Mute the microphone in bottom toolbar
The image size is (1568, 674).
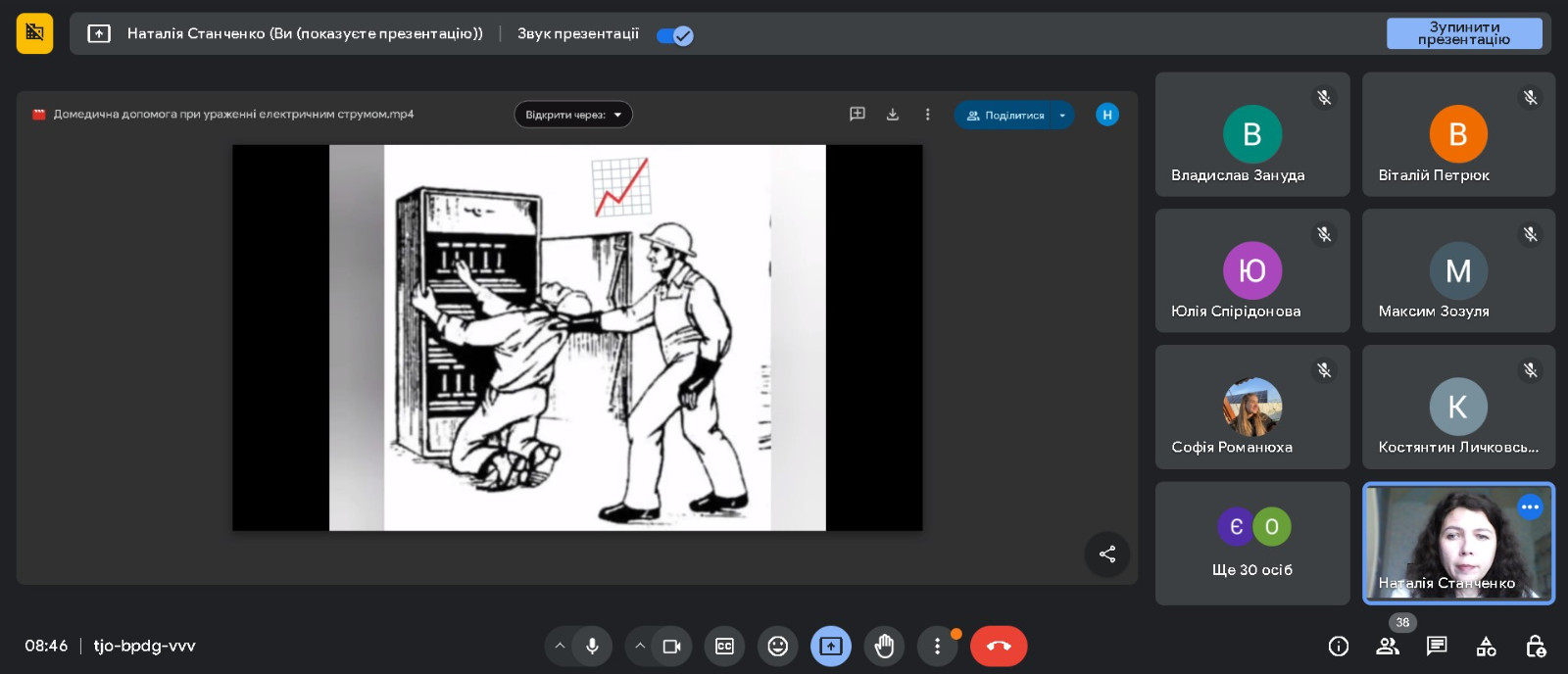point(592,647)
